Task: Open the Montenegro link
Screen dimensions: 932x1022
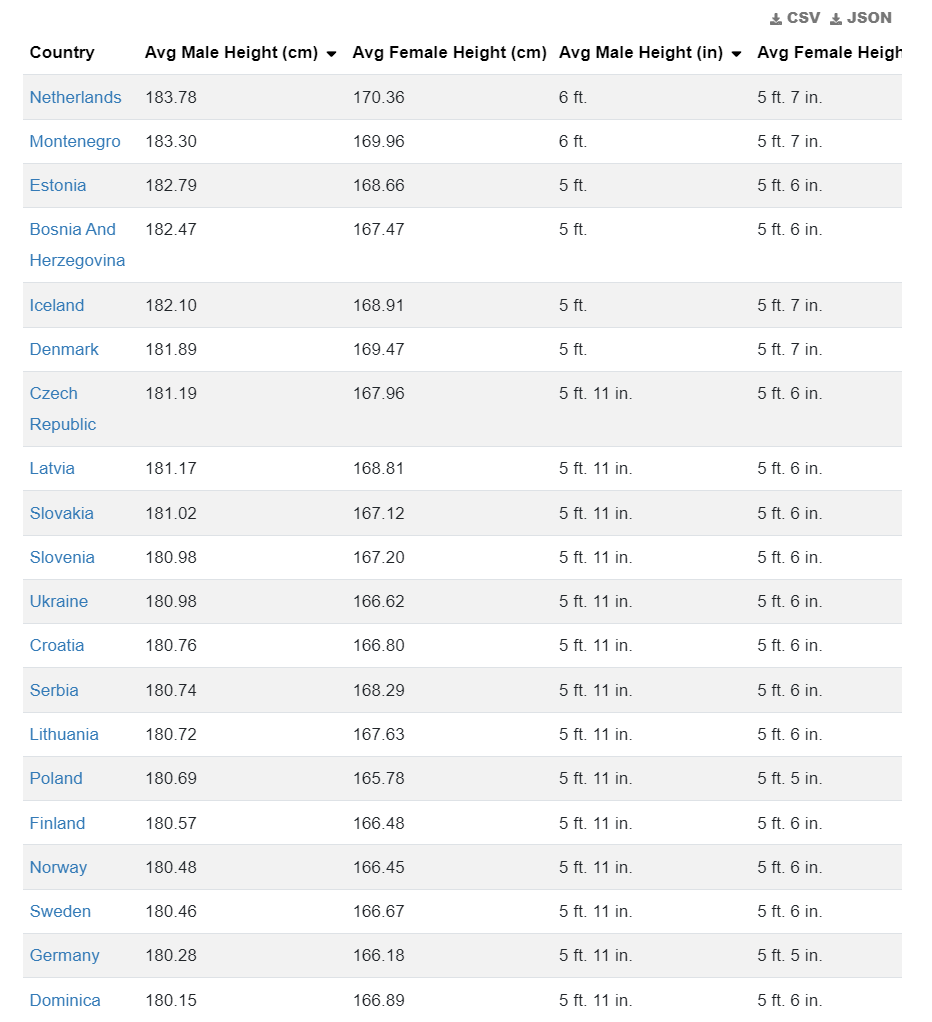Action: pos(75,141)
